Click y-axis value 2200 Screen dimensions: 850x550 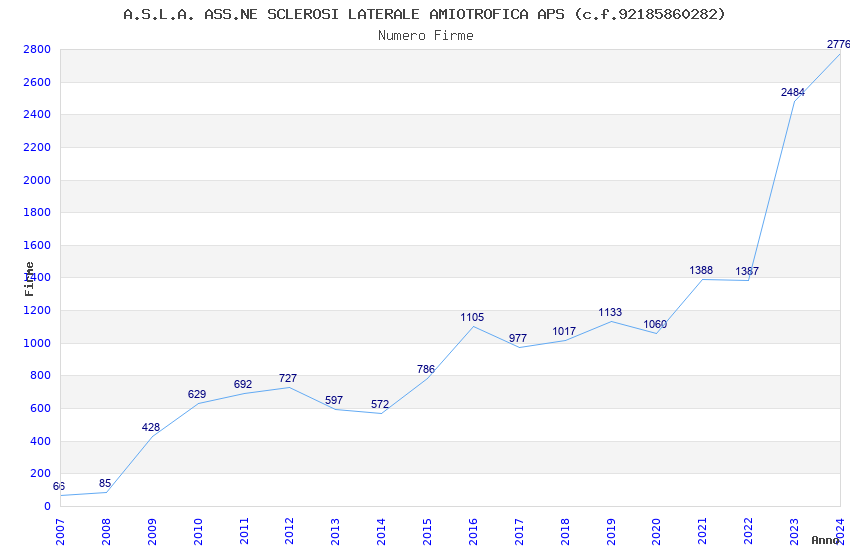click(37, 147)
